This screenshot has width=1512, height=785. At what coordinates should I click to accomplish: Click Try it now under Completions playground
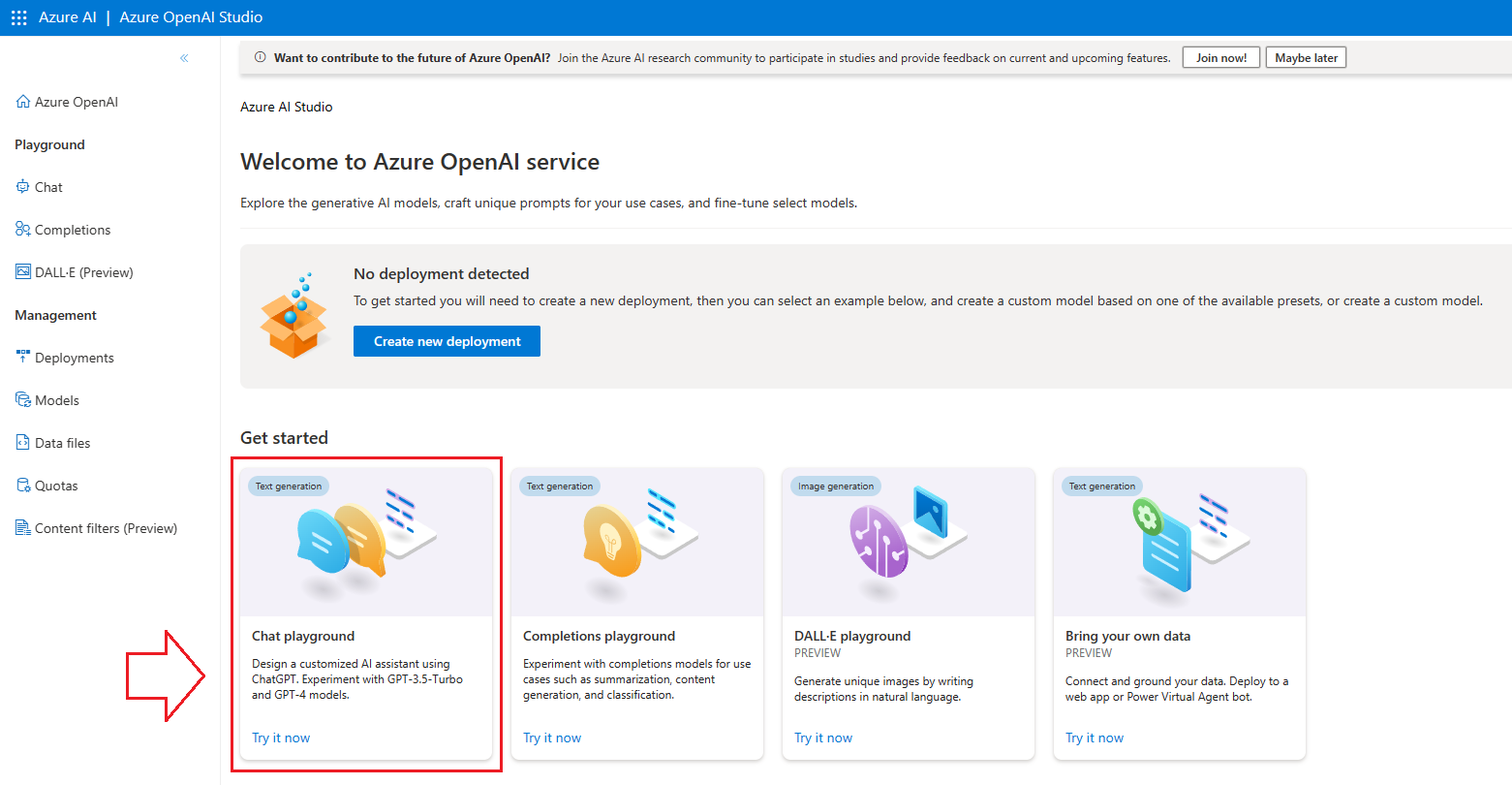(552, 738)
